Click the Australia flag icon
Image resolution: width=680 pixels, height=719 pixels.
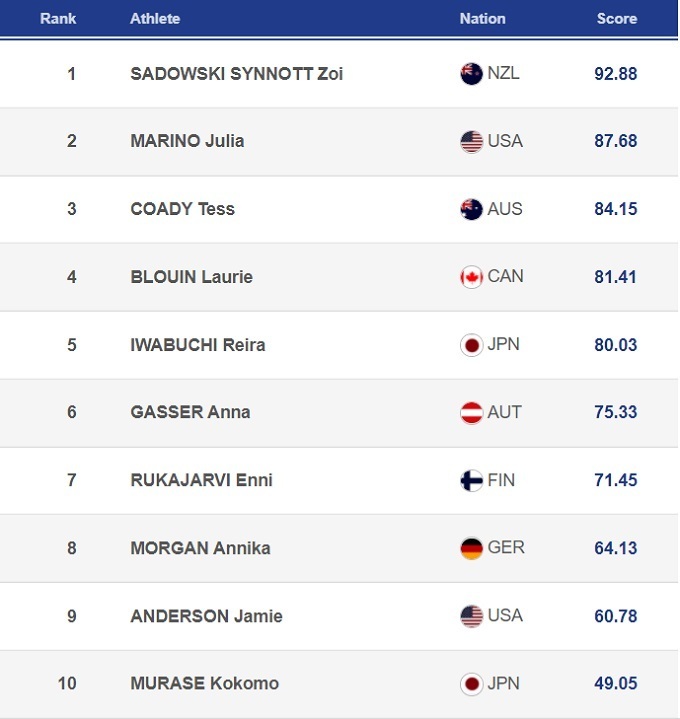(x=471, y=209)
